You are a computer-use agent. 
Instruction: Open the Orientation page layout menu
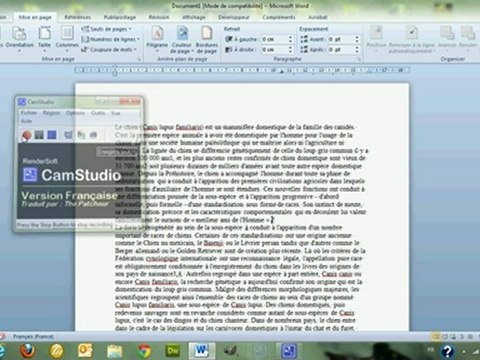point(19,38)
